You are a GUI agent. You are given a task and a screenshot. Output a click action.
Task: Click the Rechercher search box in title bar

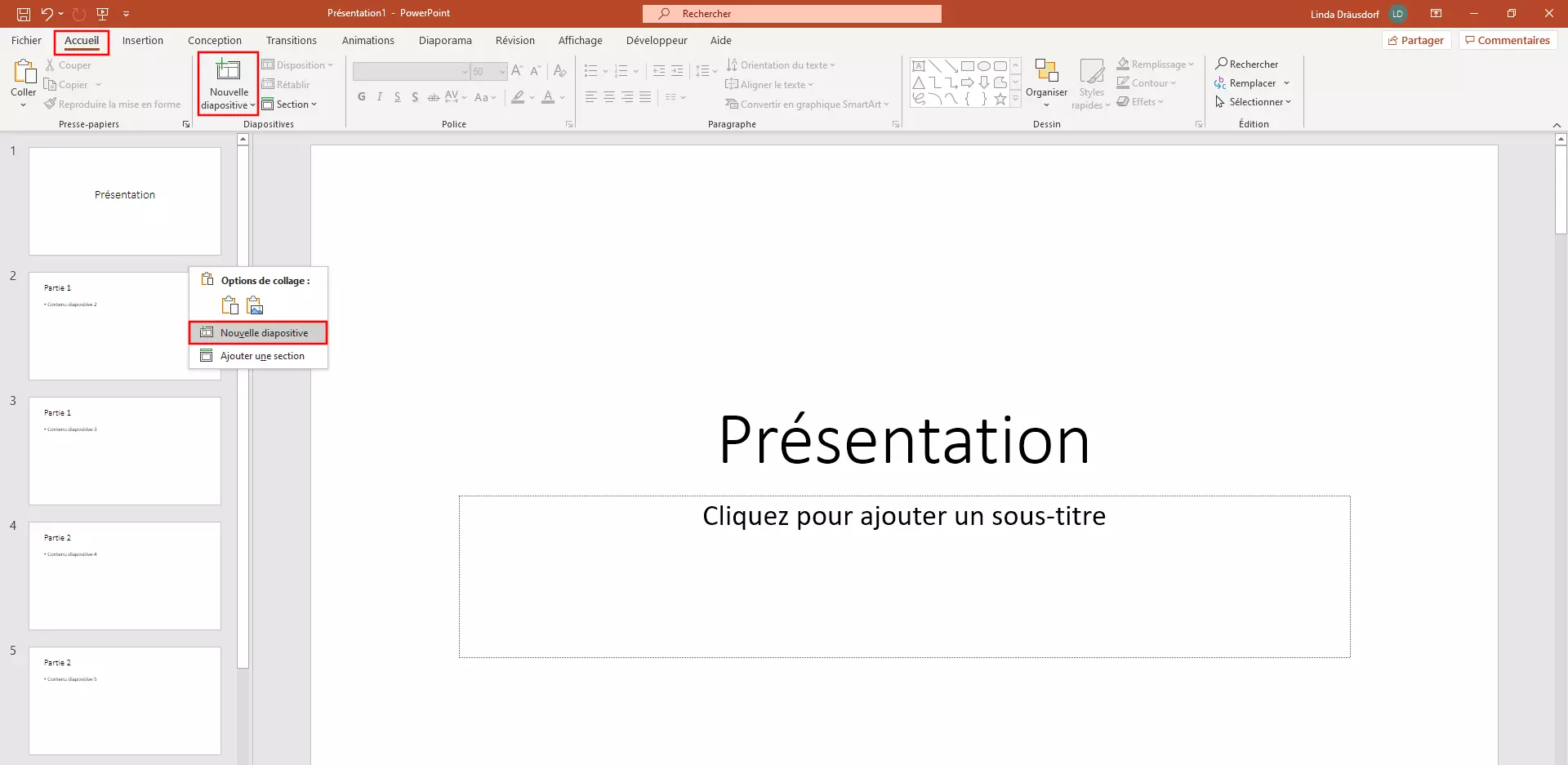click(x=791, y=13)
